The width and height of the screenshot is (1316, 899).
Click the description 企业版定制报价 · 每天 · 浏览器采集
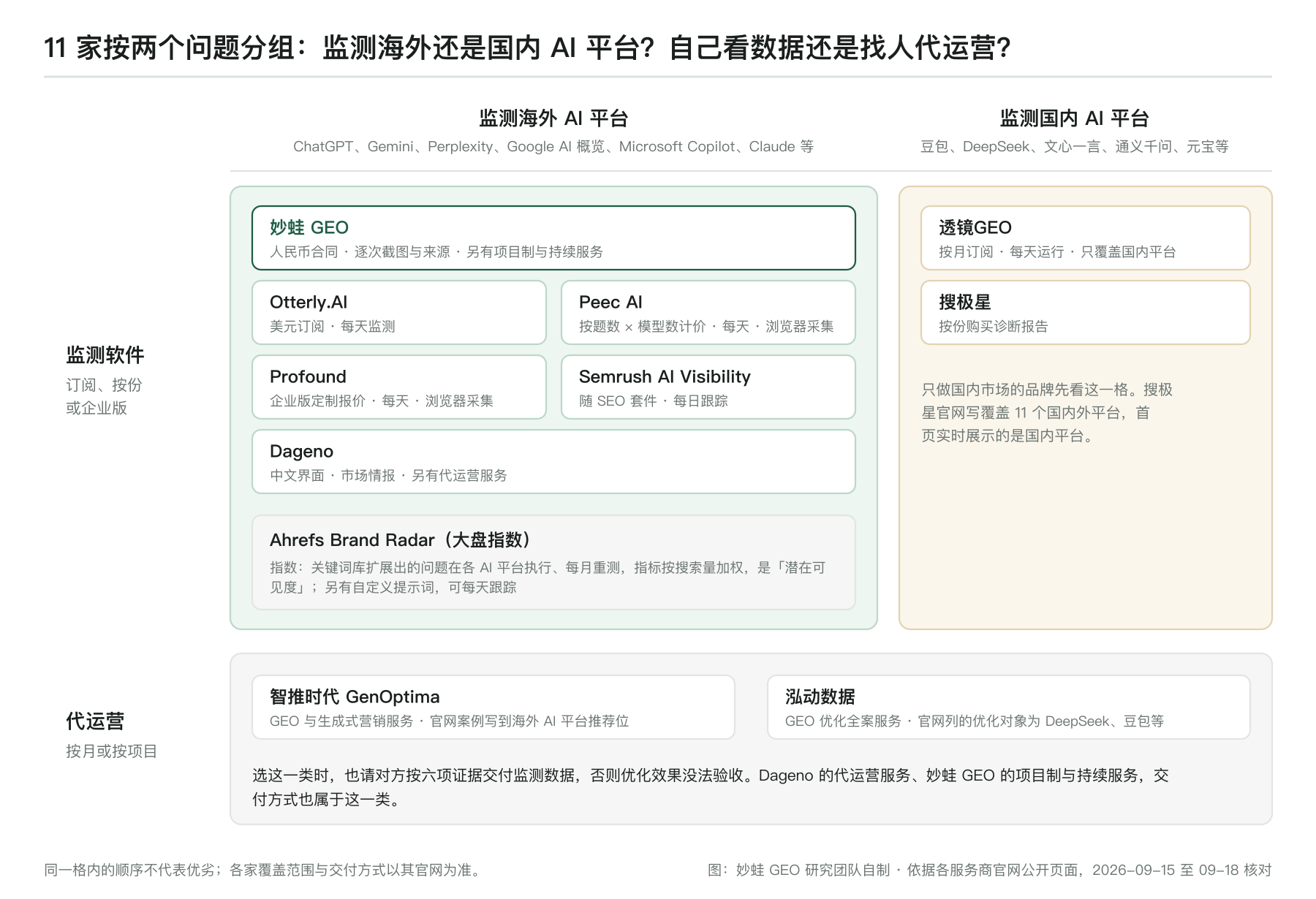point(382,401)
